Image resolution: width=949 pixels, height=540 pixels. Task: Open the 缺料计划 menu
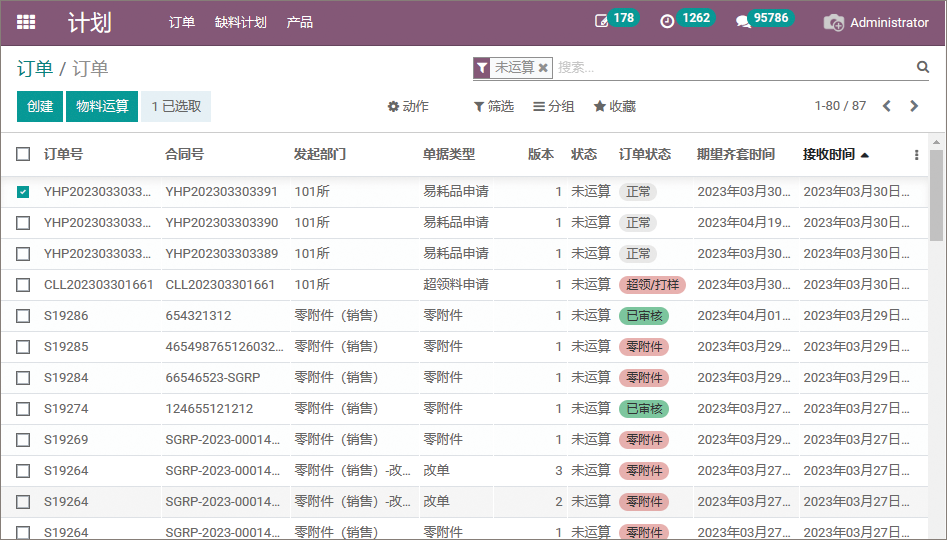240,22
